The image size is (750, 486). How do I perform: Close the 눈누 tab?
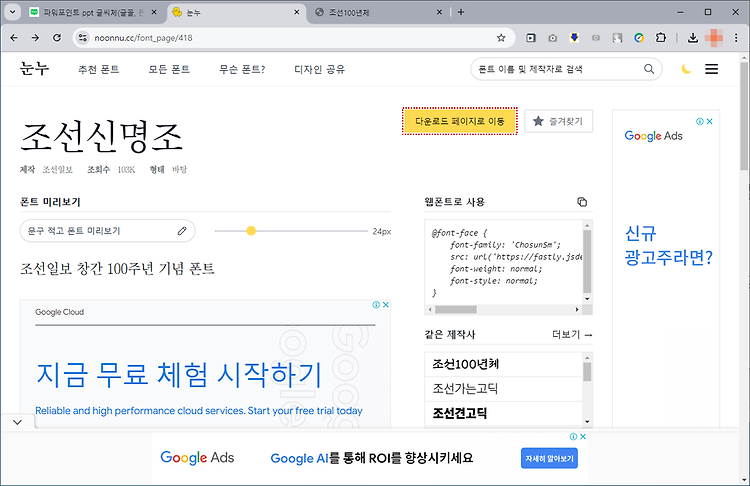[x=297, y=12]
